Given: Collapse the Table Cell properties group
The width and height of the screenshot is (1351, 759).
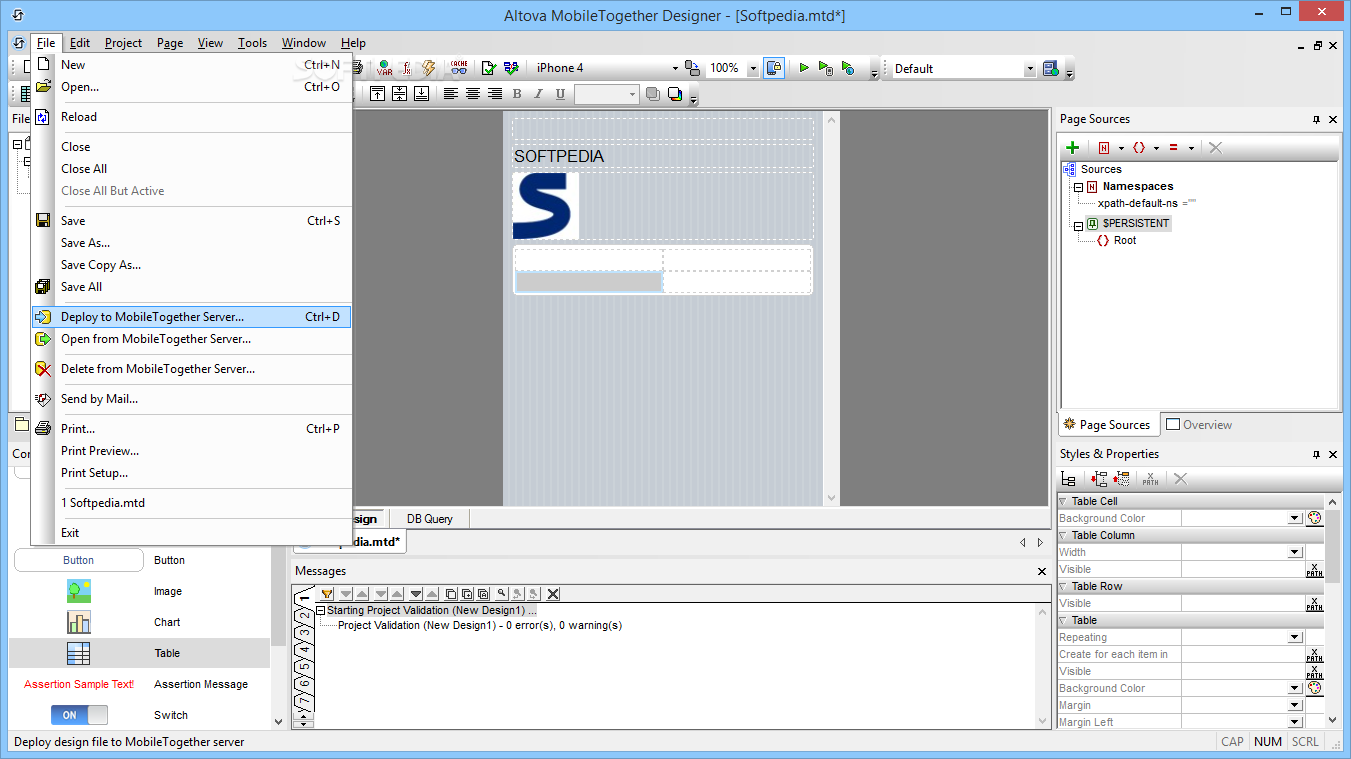Looking at the screenshot, I should [x=1063, y=501].
